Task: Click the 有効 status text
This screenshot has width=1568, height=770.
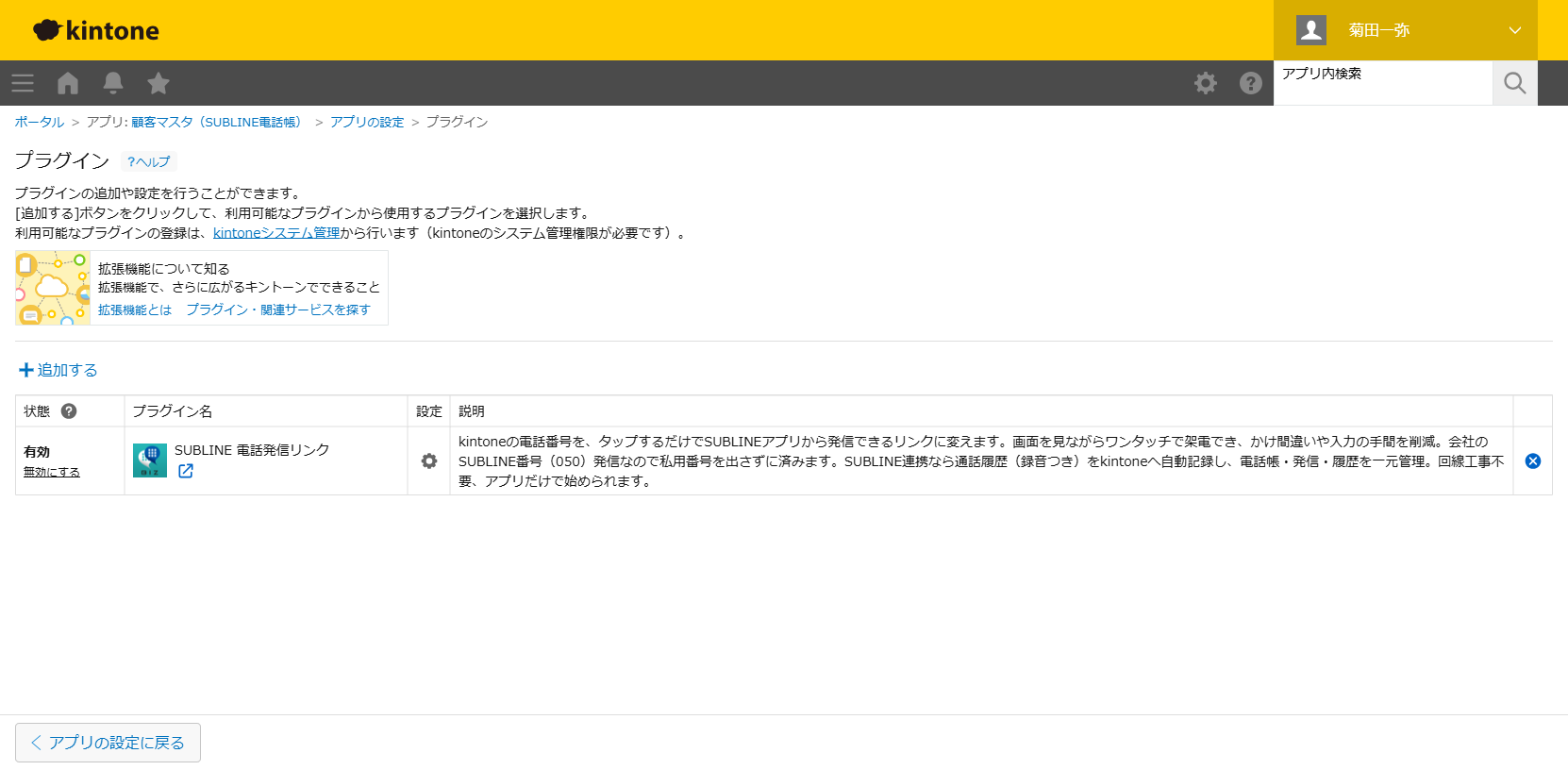Action: click(x=37, y=452)
